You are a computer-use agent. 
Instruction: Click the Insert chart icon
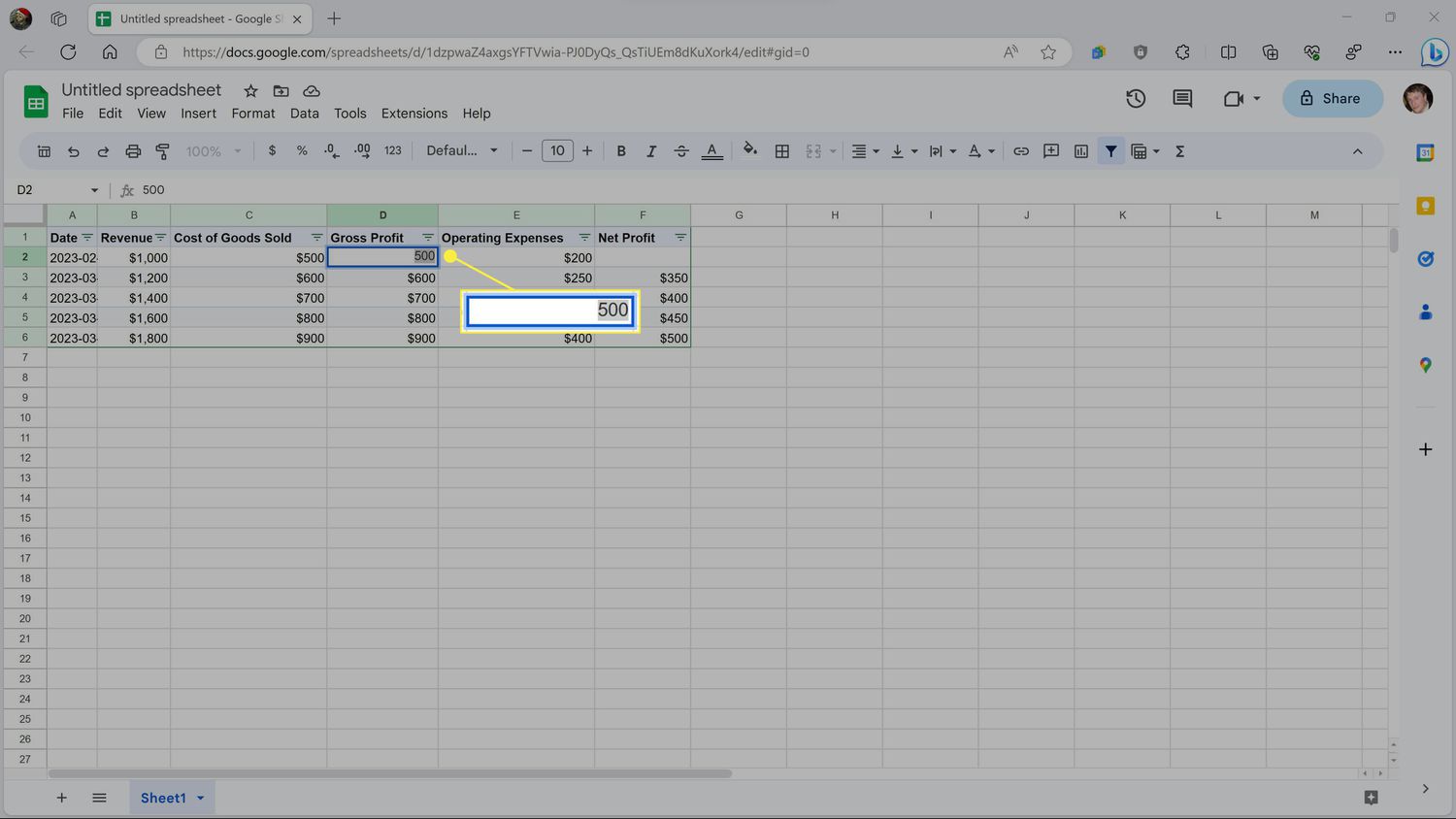[1080, 151]
